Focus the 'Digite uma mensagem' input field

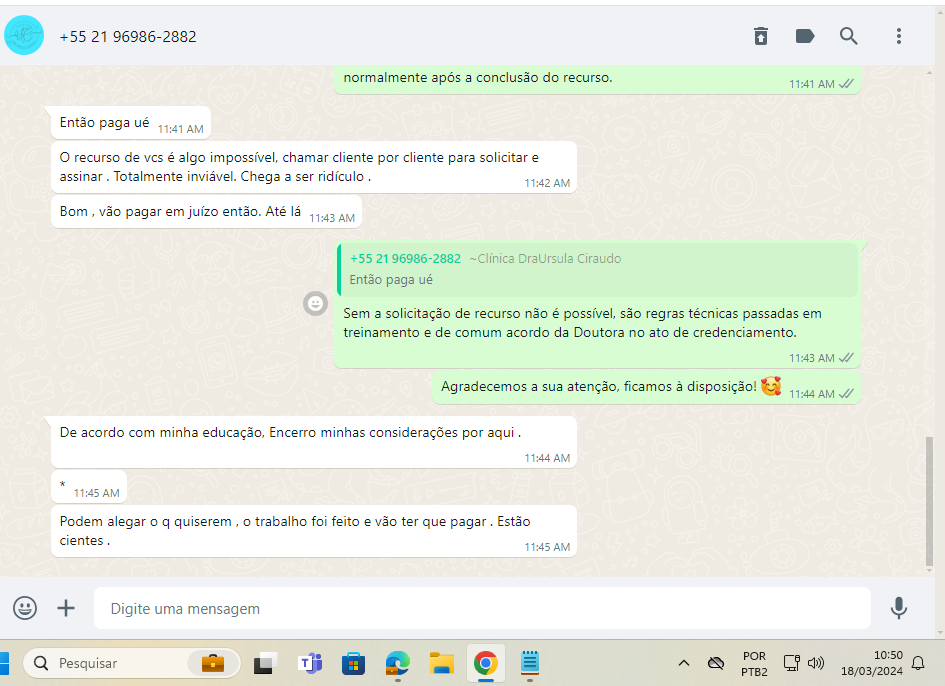click(x=482, y=608)
